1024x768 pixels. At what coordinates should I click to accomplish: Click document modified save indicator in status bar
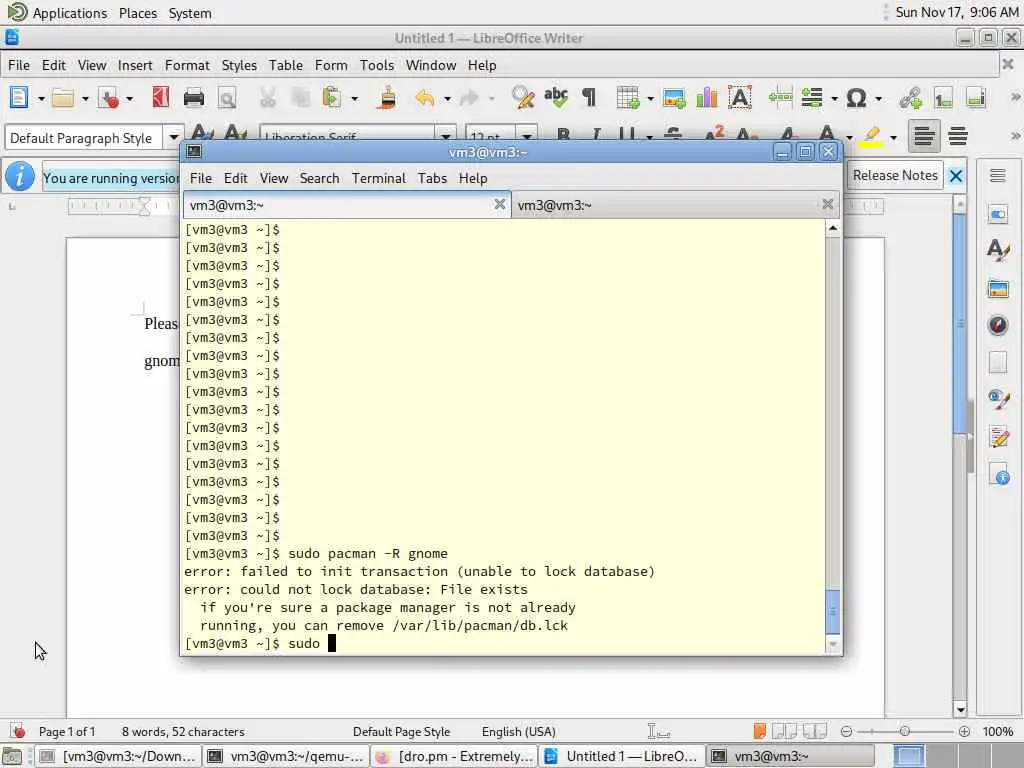[x=18, y=731]
